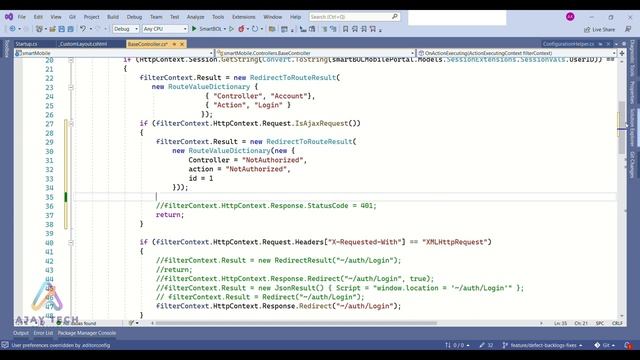Image resolution: width=640 pixels, height=360 pixels.
Task: Pin the BaseController.cs tab
Action: 174,44
